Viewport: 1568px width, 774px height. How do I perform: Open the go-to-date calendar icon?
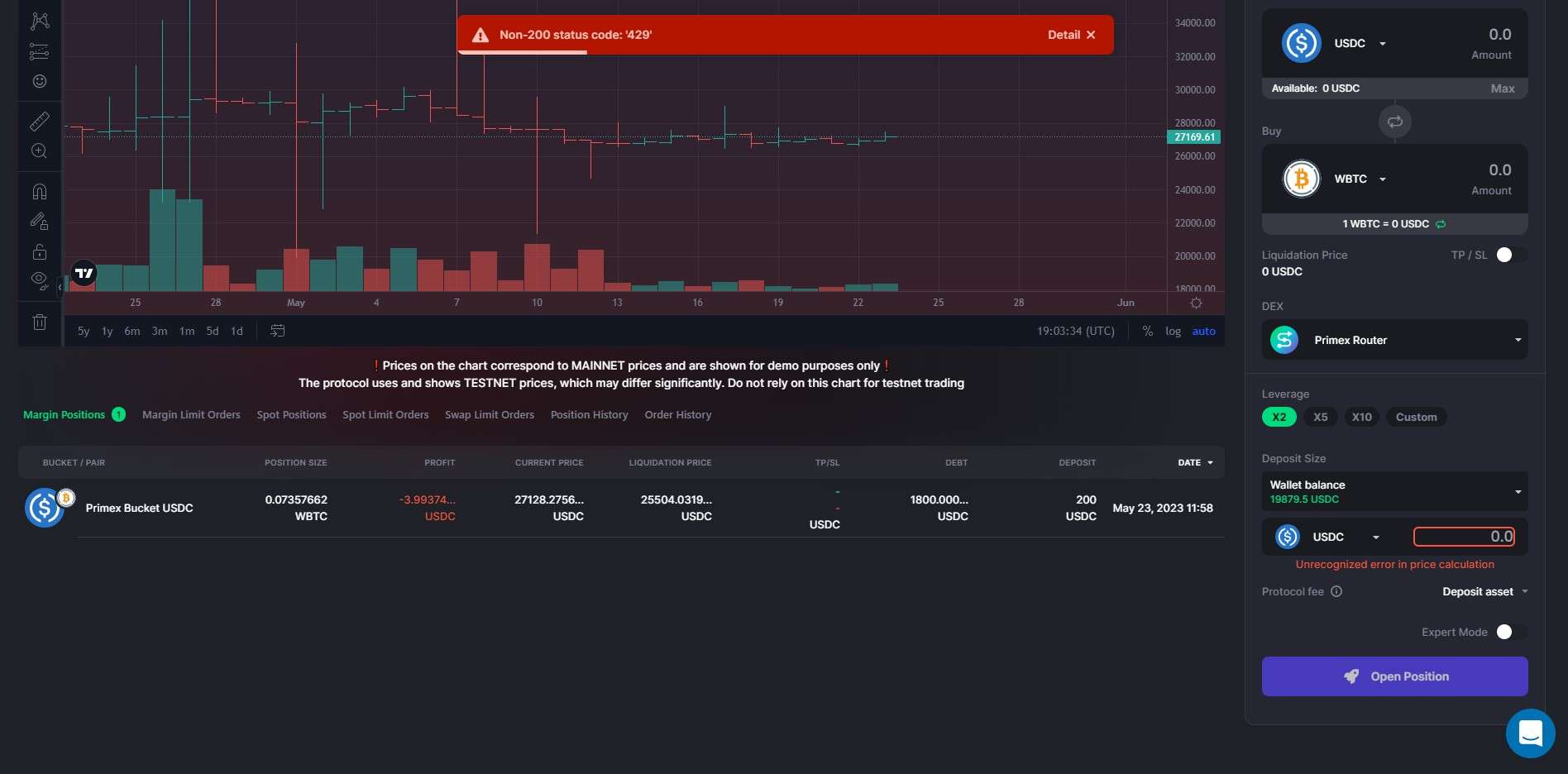tap(278, 331)
